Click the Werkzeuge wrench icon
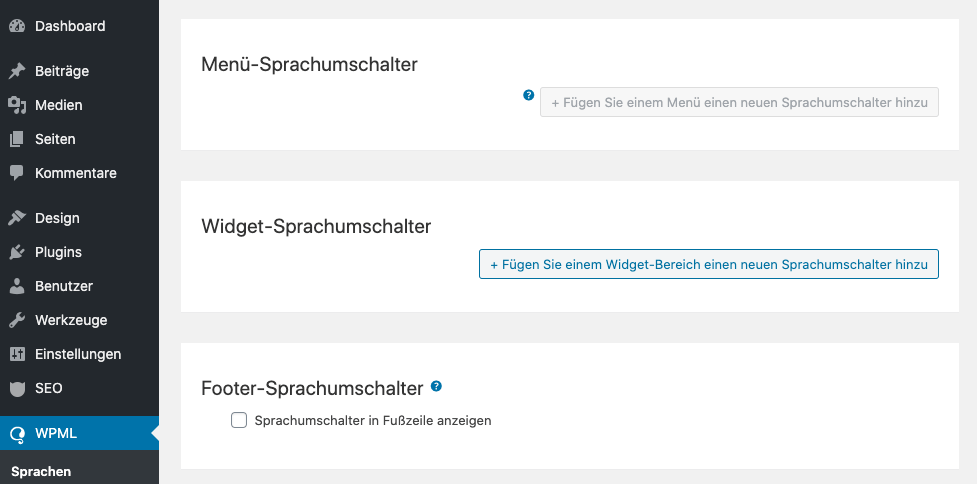 (16, 320)
